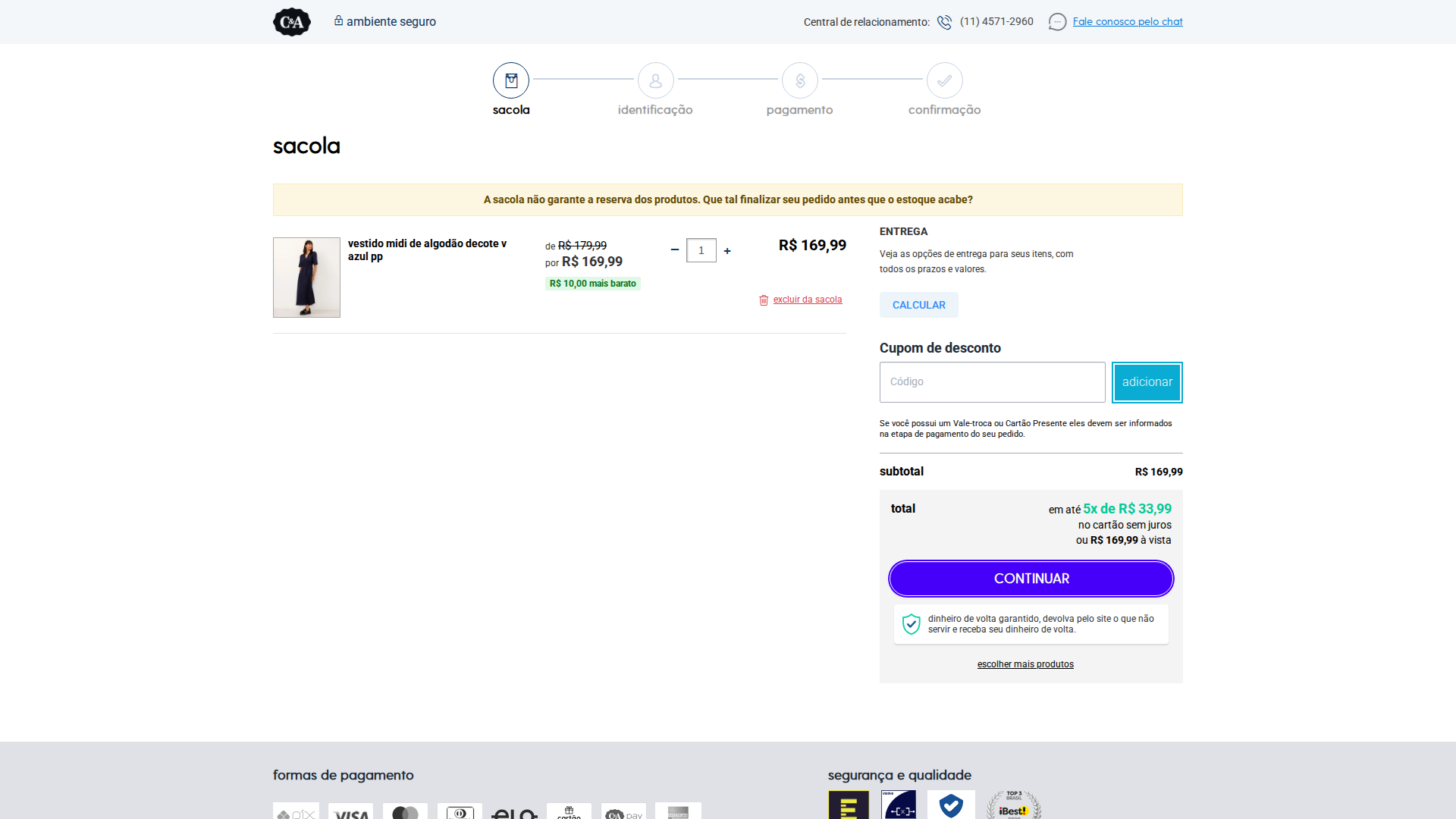This screenshot has height=819, width=1456.
Task: Click the trash icon next to excluir da sacola
Action: click(x=764, y=300)
